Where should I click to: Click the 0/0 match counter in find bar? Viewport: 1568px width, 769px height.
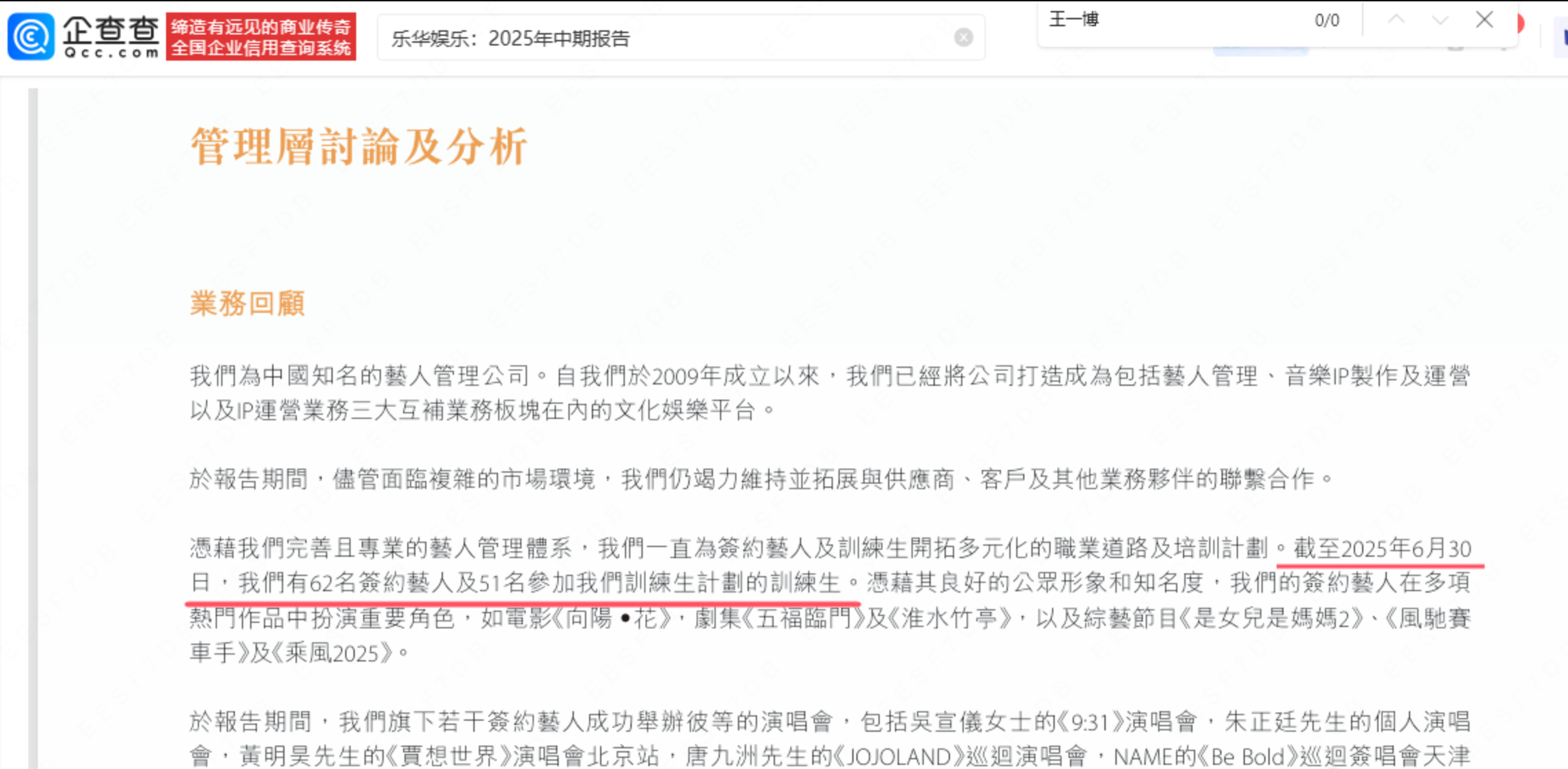tap(1327, 20)
